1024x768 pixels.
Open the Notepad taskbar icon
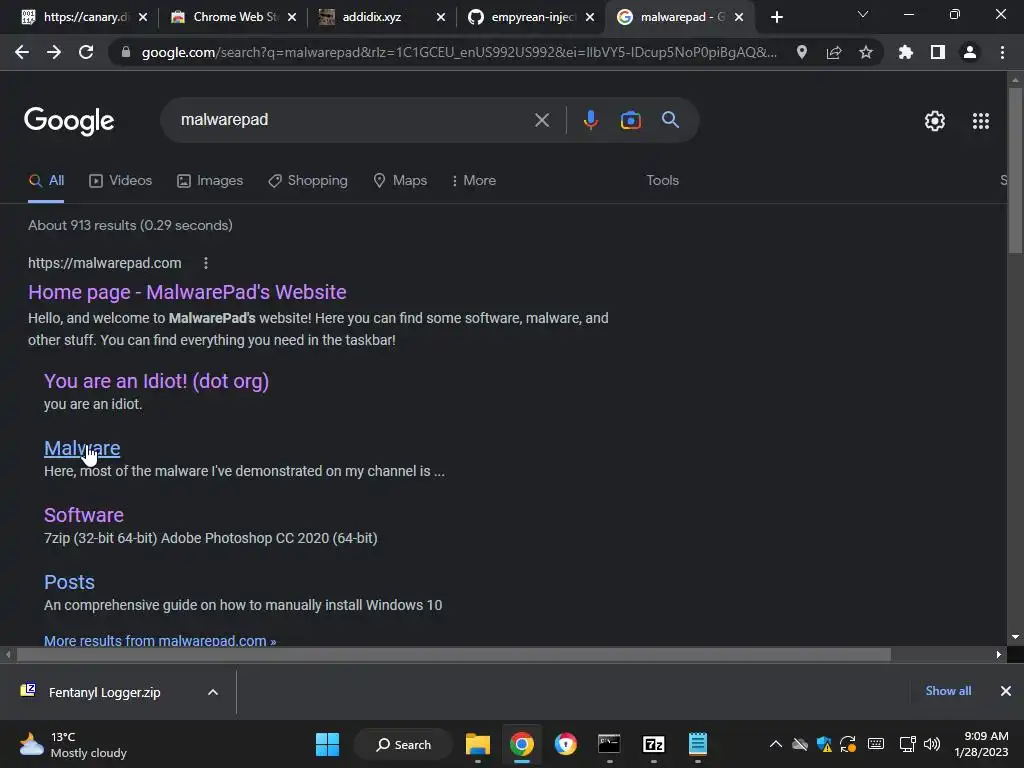click(697, 744)
